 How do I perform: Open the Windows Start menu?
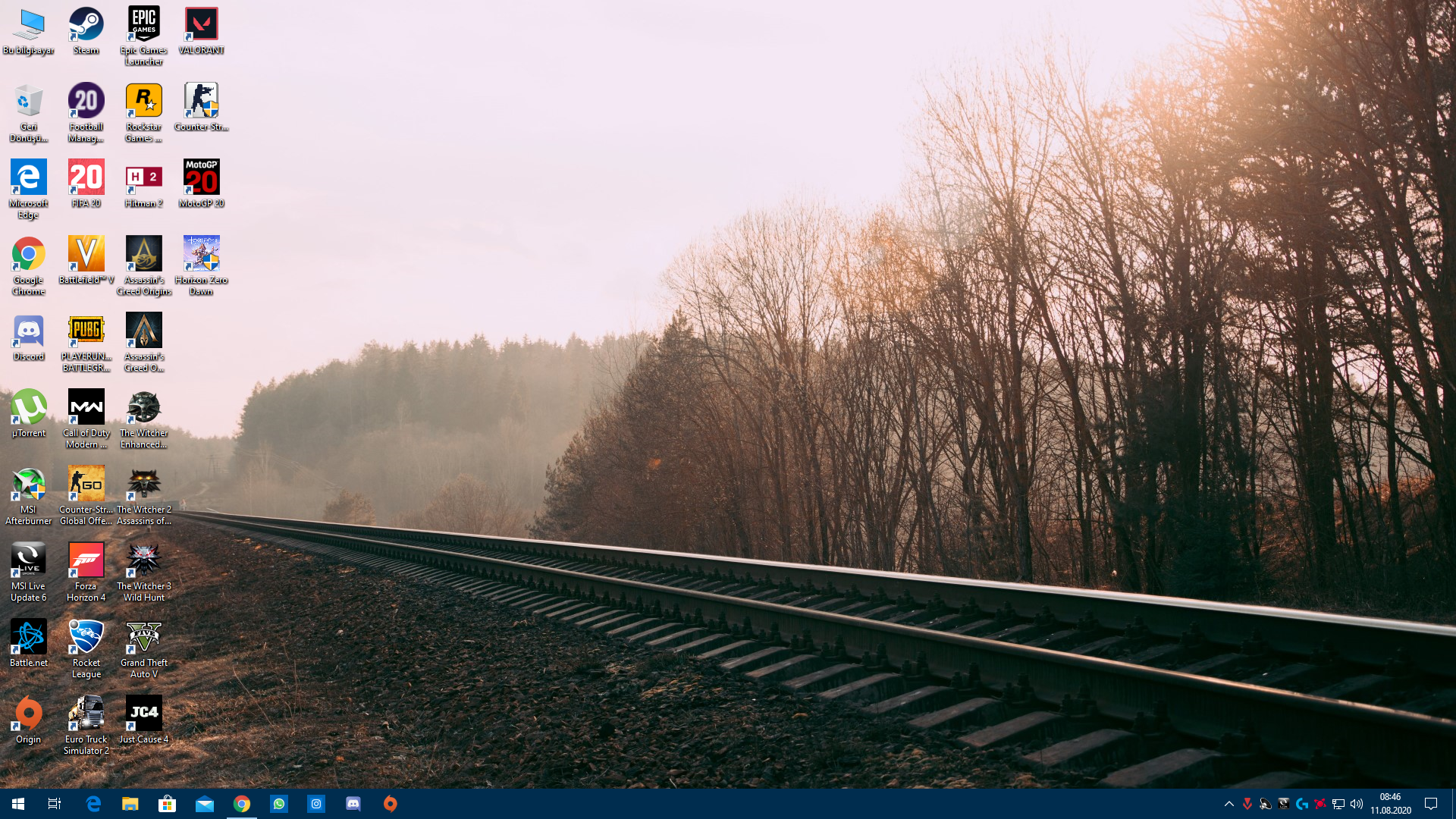coord(18,804)
